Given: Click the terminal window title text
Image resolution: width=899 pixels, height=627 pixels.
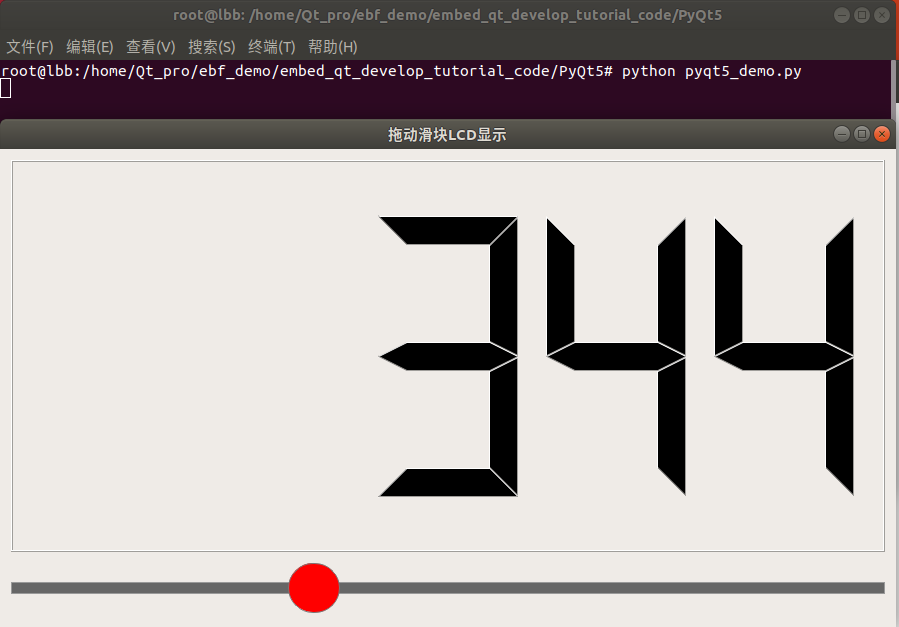Looking at the screenshot, I should pyautogui.click(x=447, y=15).
